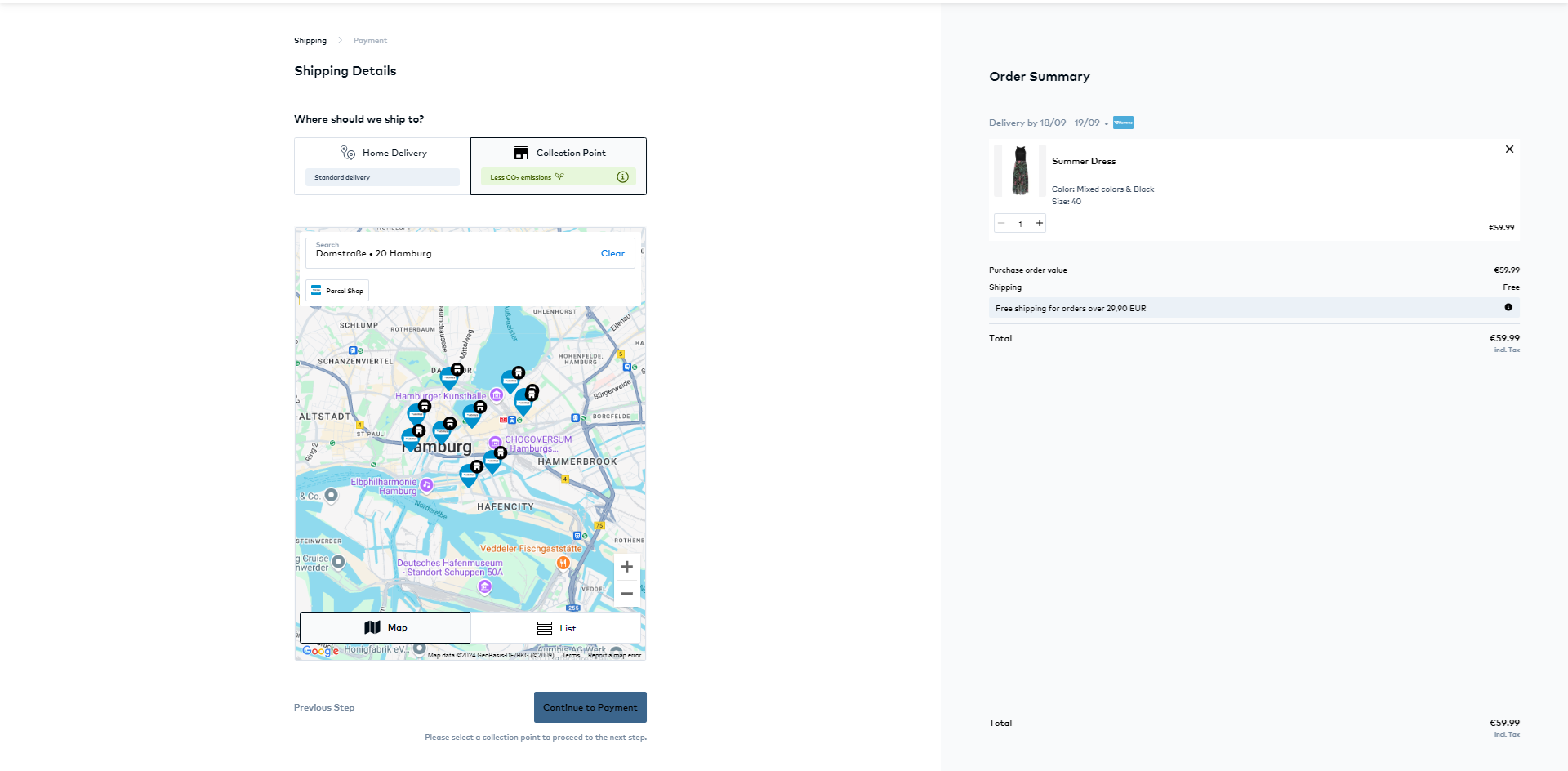Viewport: 1568px width, 771px height.
Task: Switch to Map view tab
Action: [x=385, y=627]
